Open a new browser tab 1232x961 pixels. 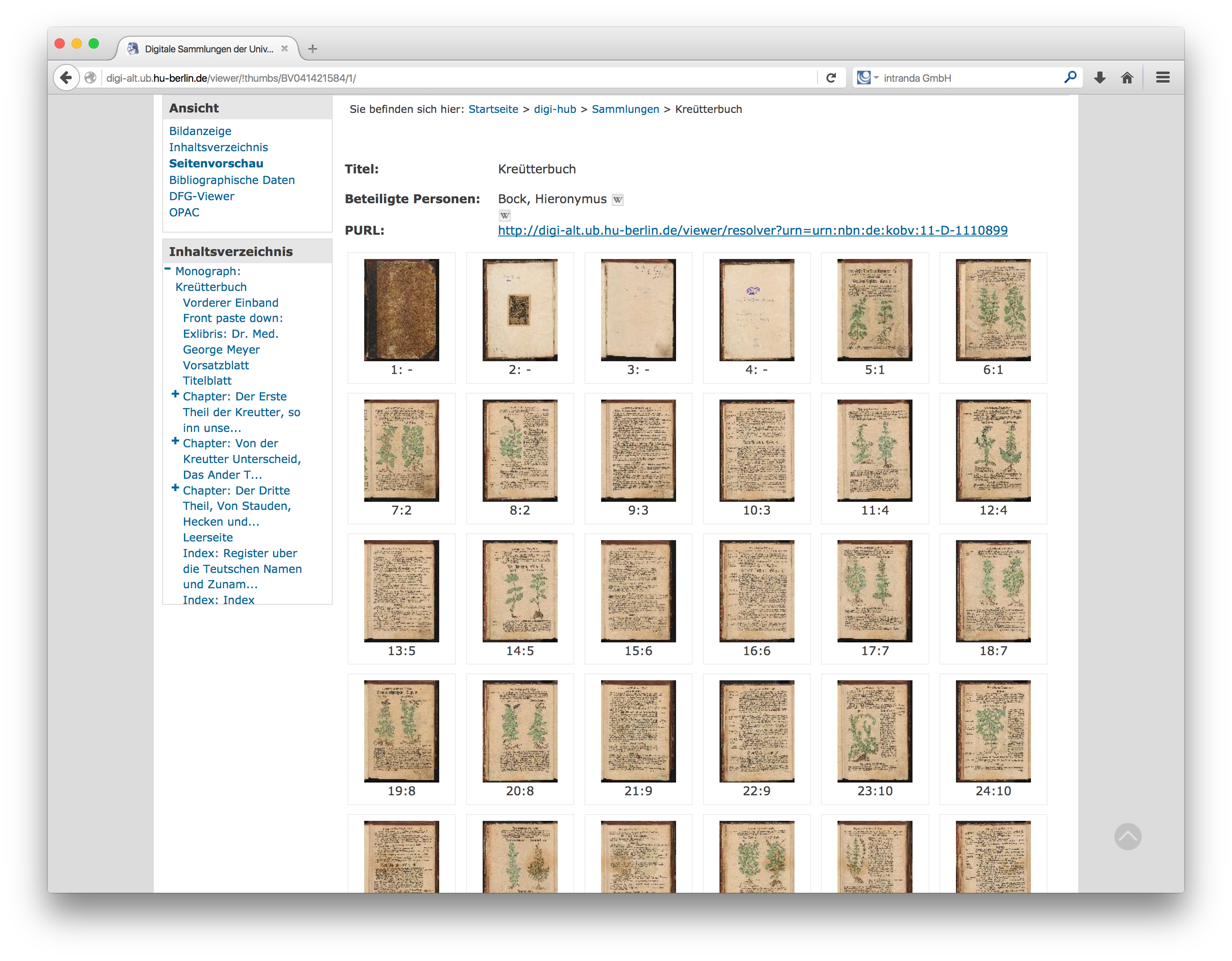[x=313, y=49]
